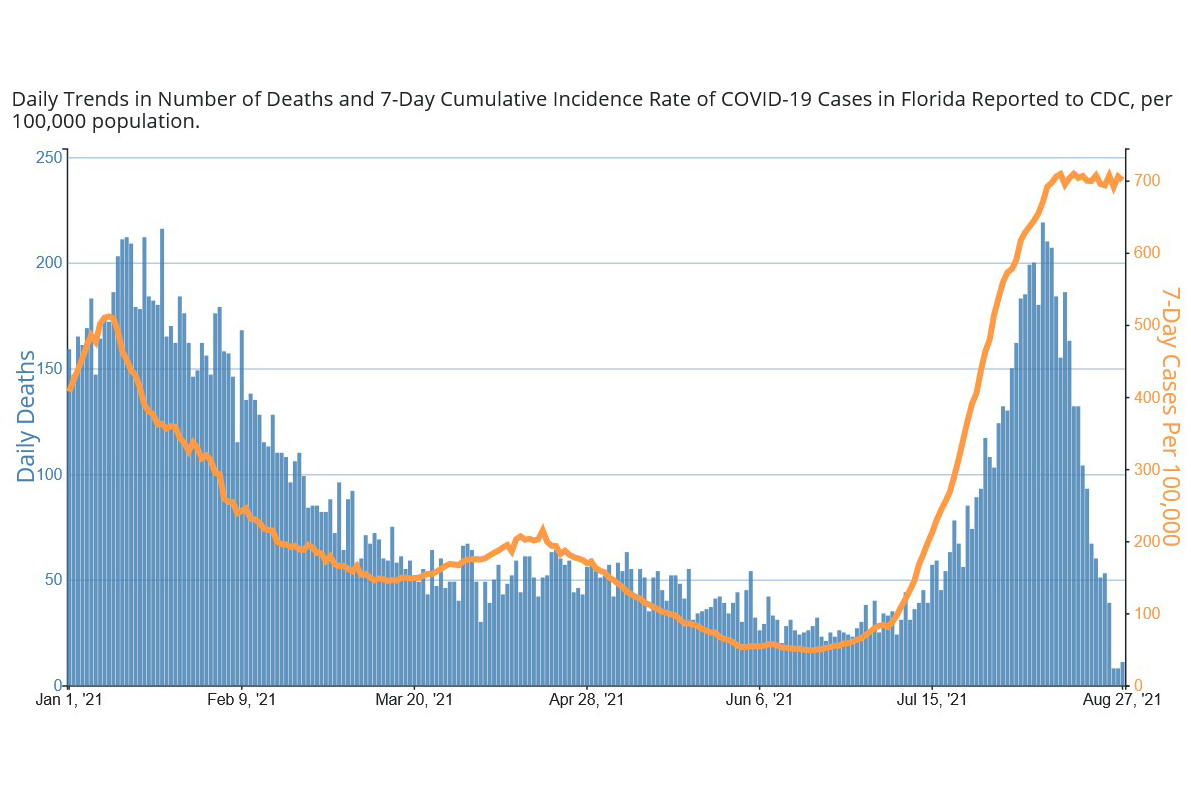The height and width of the screenshot is (794, 1191).
Task: Pick the Apr 28, '21 date label
Action: tap(587, 701)
